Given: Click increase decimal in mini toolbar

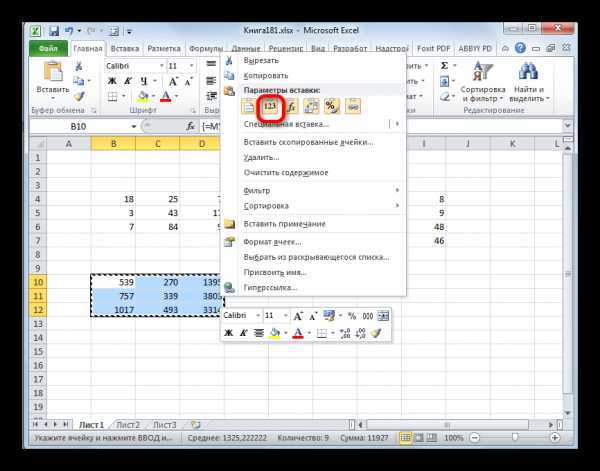Looking at the screenshot, I should [x=345, y=333].
